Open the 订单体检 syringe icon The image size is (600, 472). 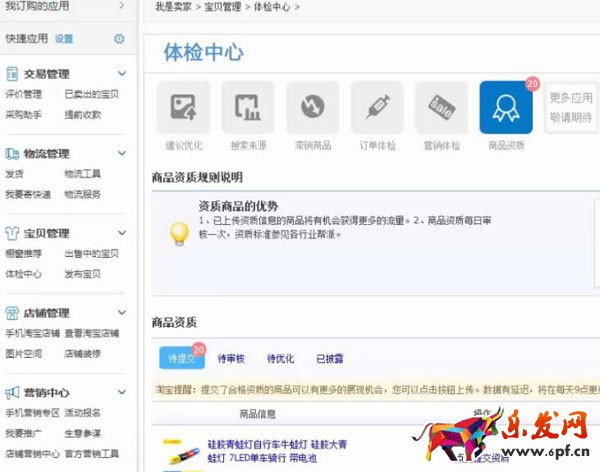[376, 108]
